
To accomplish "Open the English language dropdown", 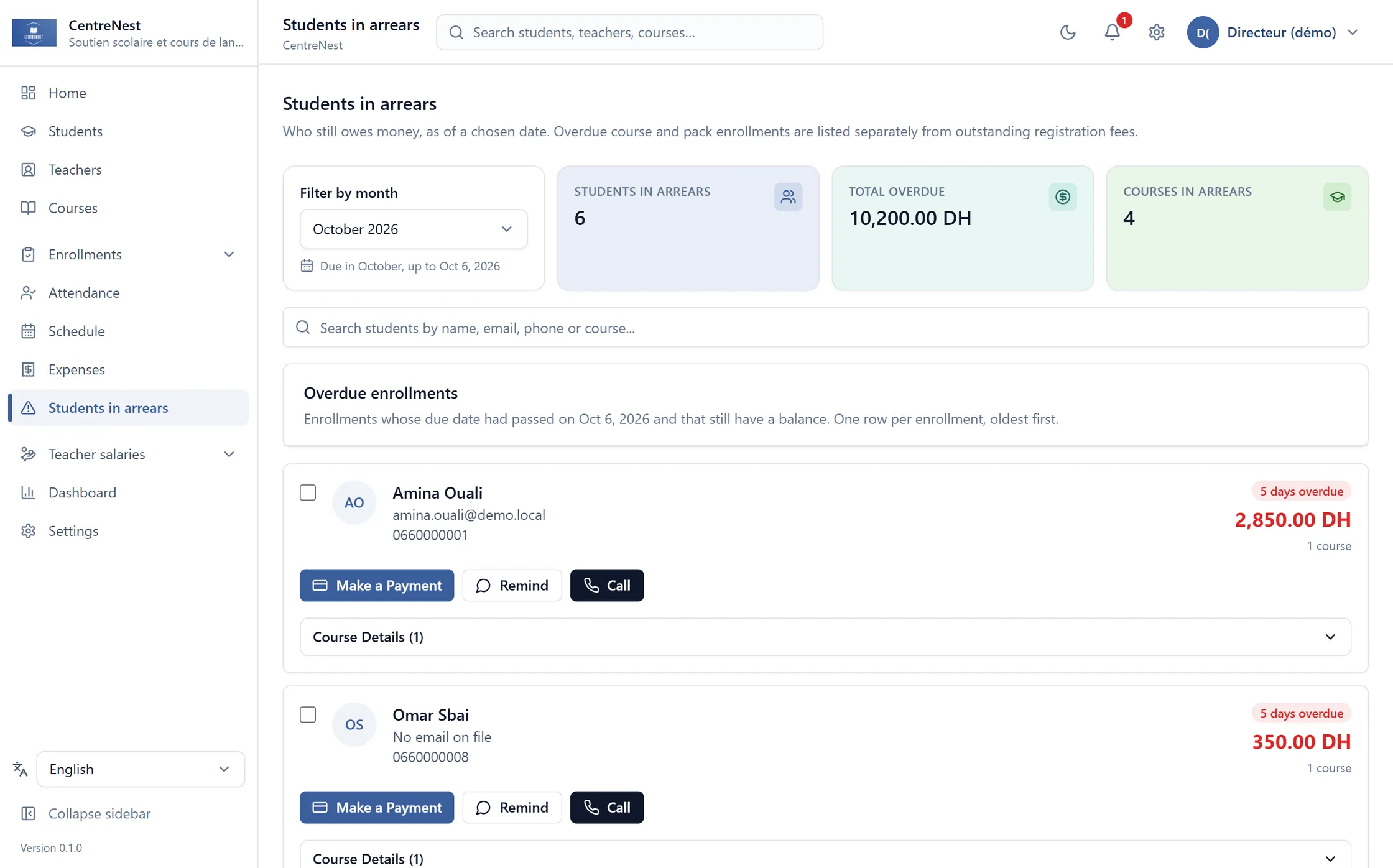I will (x=141, y=769).
